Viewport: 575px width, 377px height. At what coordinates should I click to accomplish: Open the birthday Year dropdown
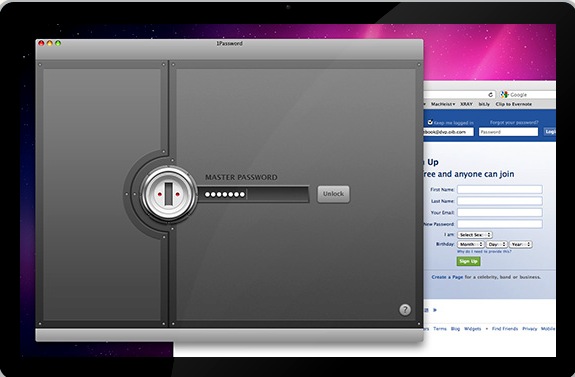521,244
